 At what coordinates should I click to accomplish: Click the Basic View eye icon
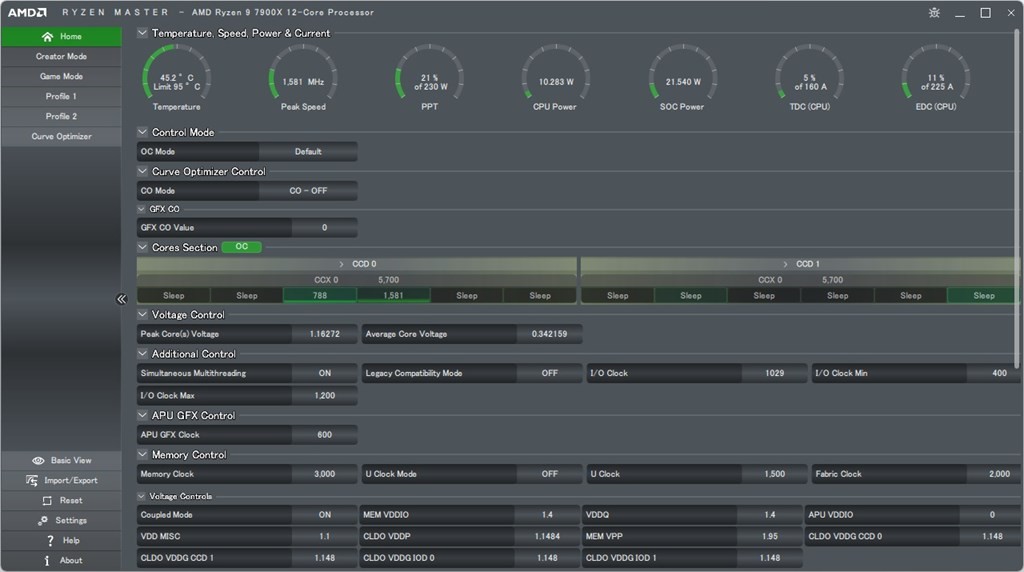(x=38, y=461)
